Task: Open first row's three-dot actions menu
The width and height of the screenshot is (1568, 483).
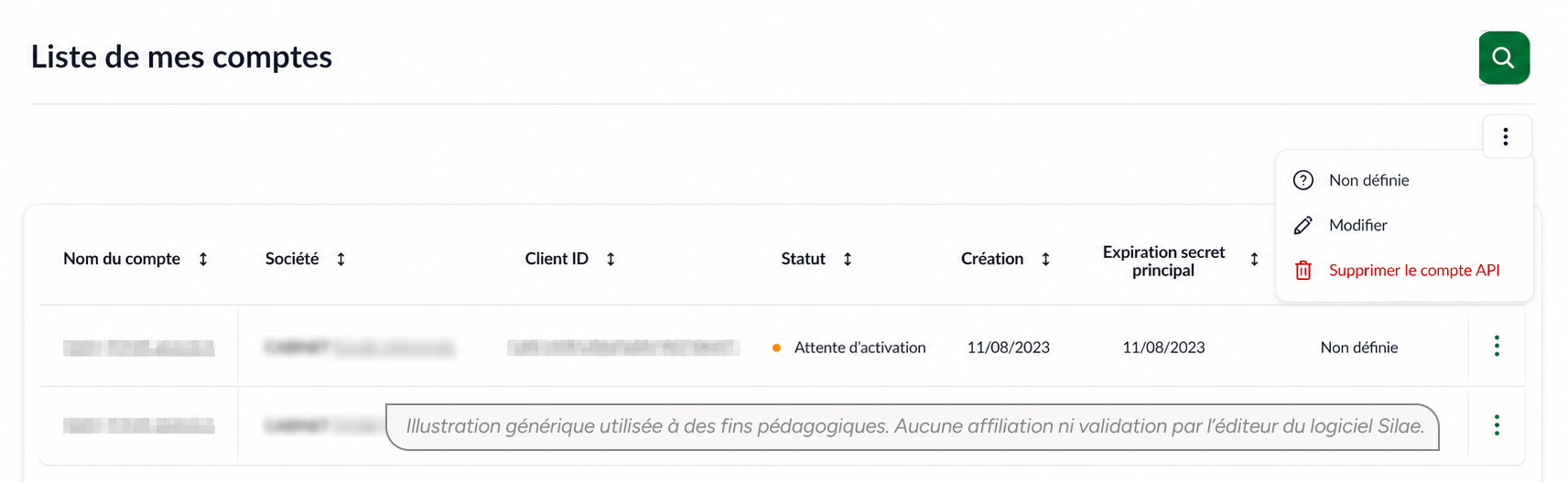Action: tap(1497, 346)
